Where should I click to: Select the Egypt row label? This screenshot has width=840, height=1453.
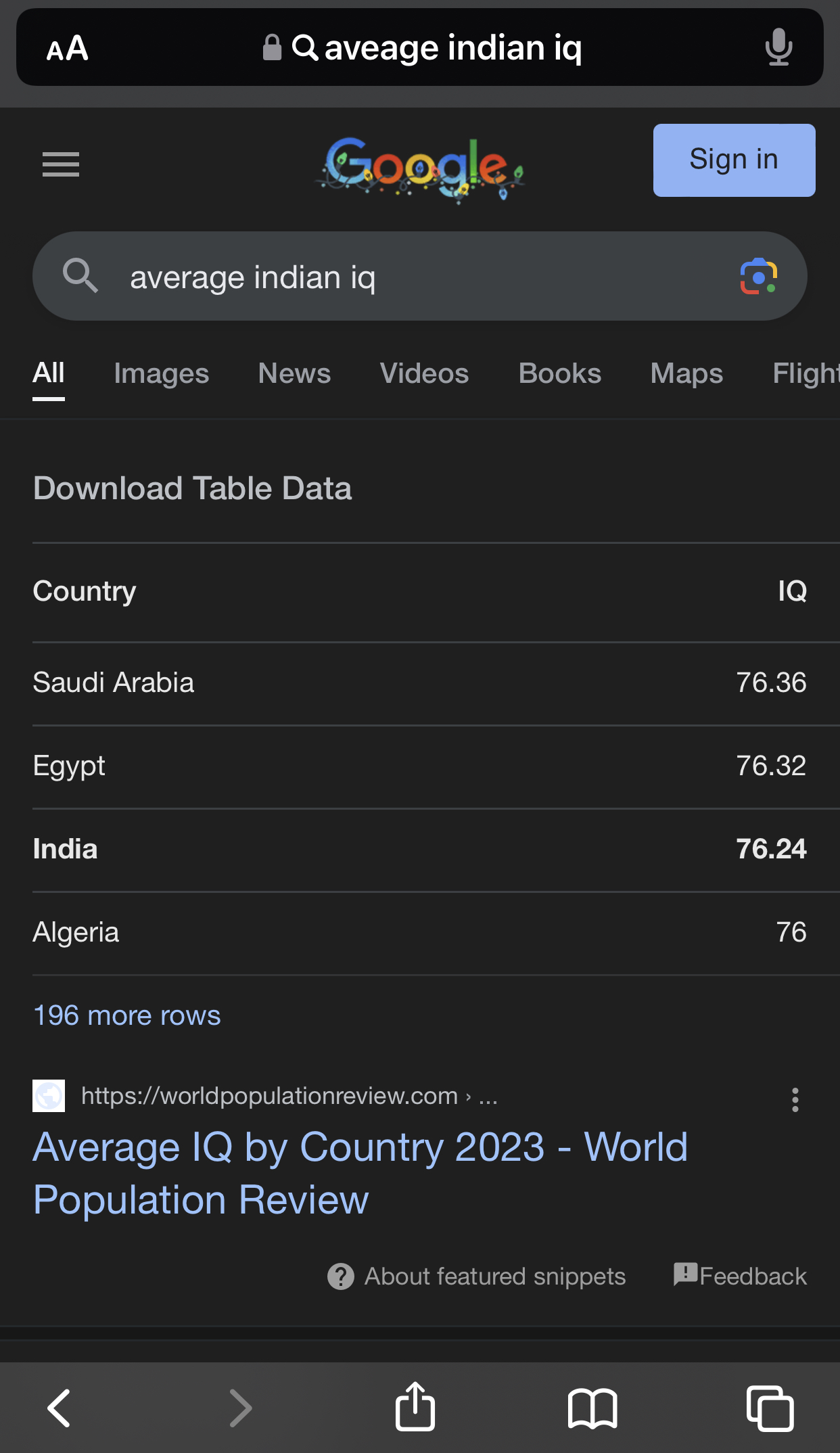[69, 766]
